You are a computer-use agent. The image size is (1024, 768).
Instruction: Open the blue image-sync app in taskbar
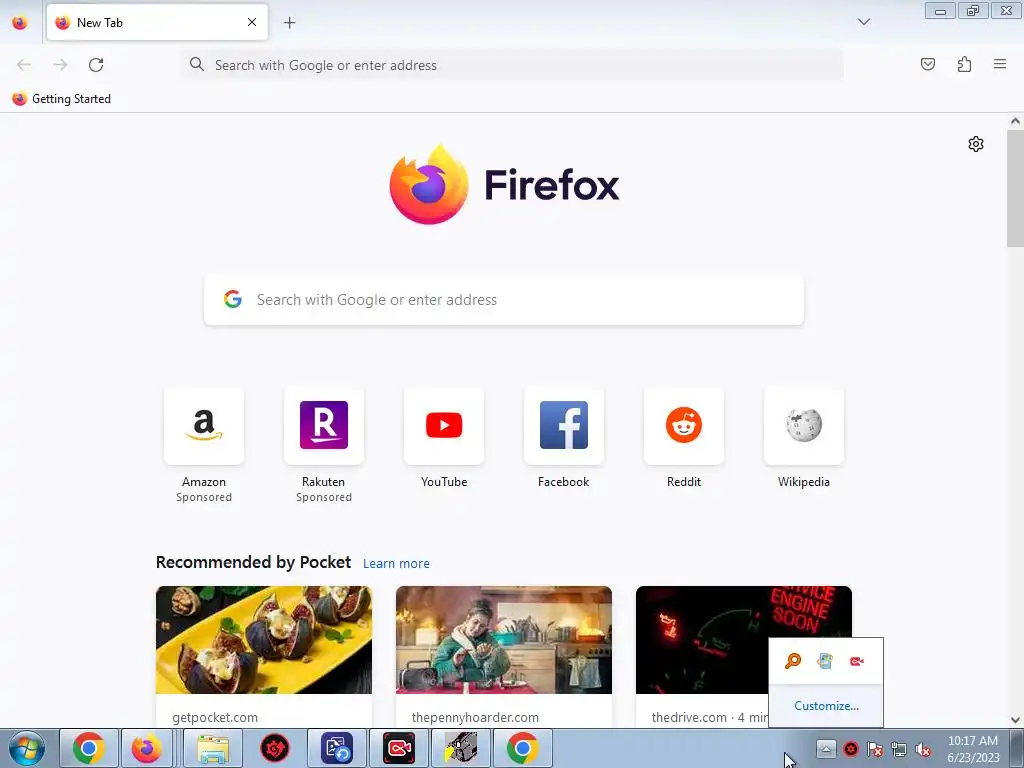click(x=337, y=748)
